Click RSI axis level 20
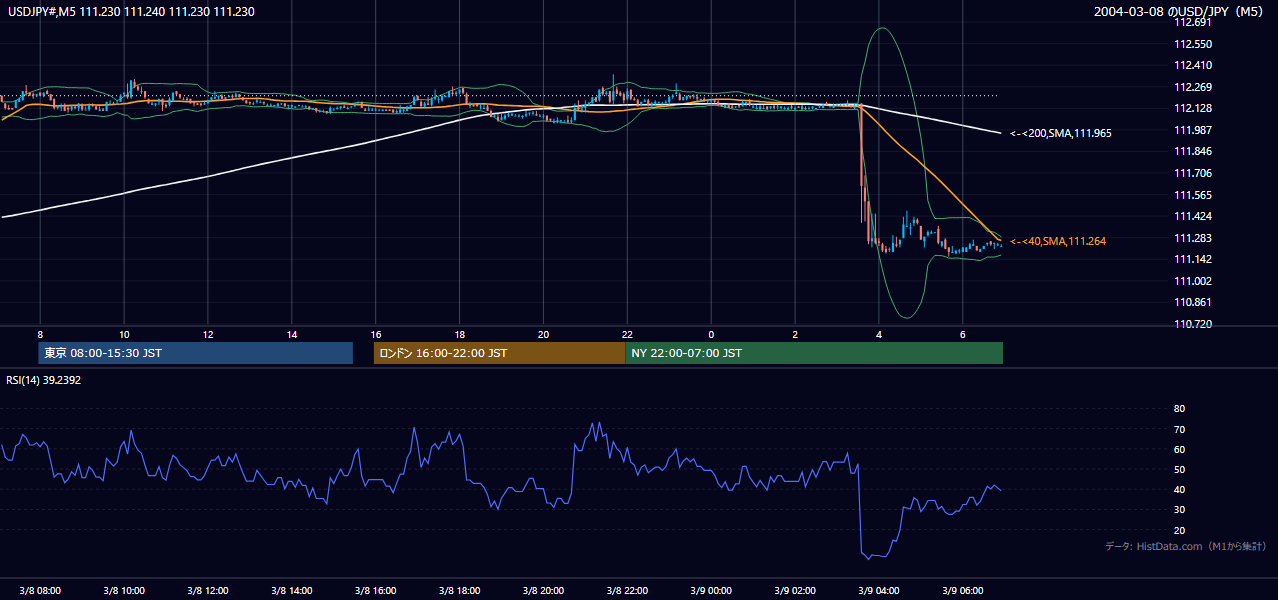 coord(1179,530)
